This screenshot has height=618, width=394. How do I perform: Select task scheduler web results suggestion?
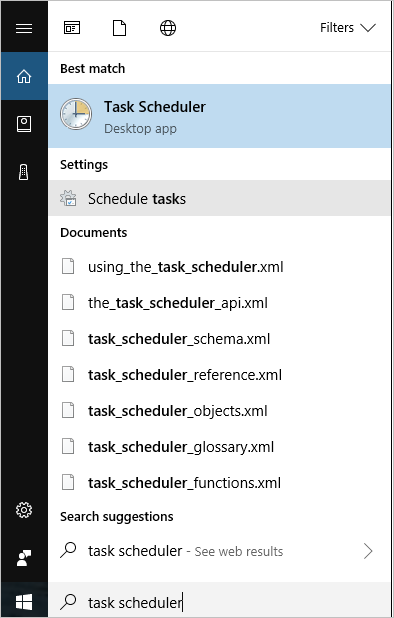(219, 551)
